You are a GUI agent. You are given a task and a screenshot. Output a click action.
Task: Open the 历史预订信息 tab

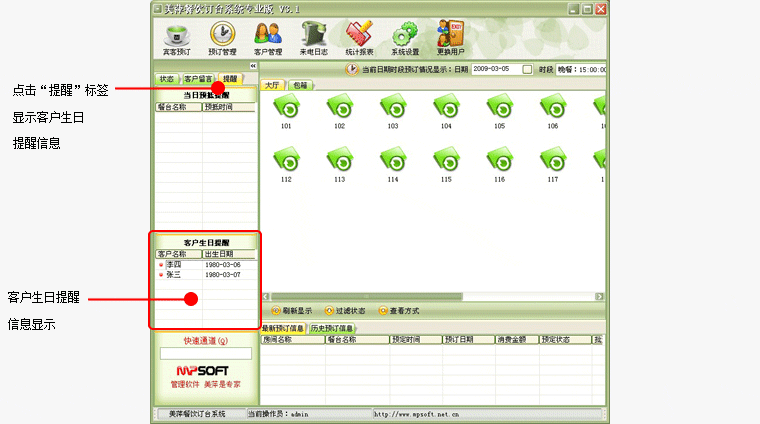330,328
